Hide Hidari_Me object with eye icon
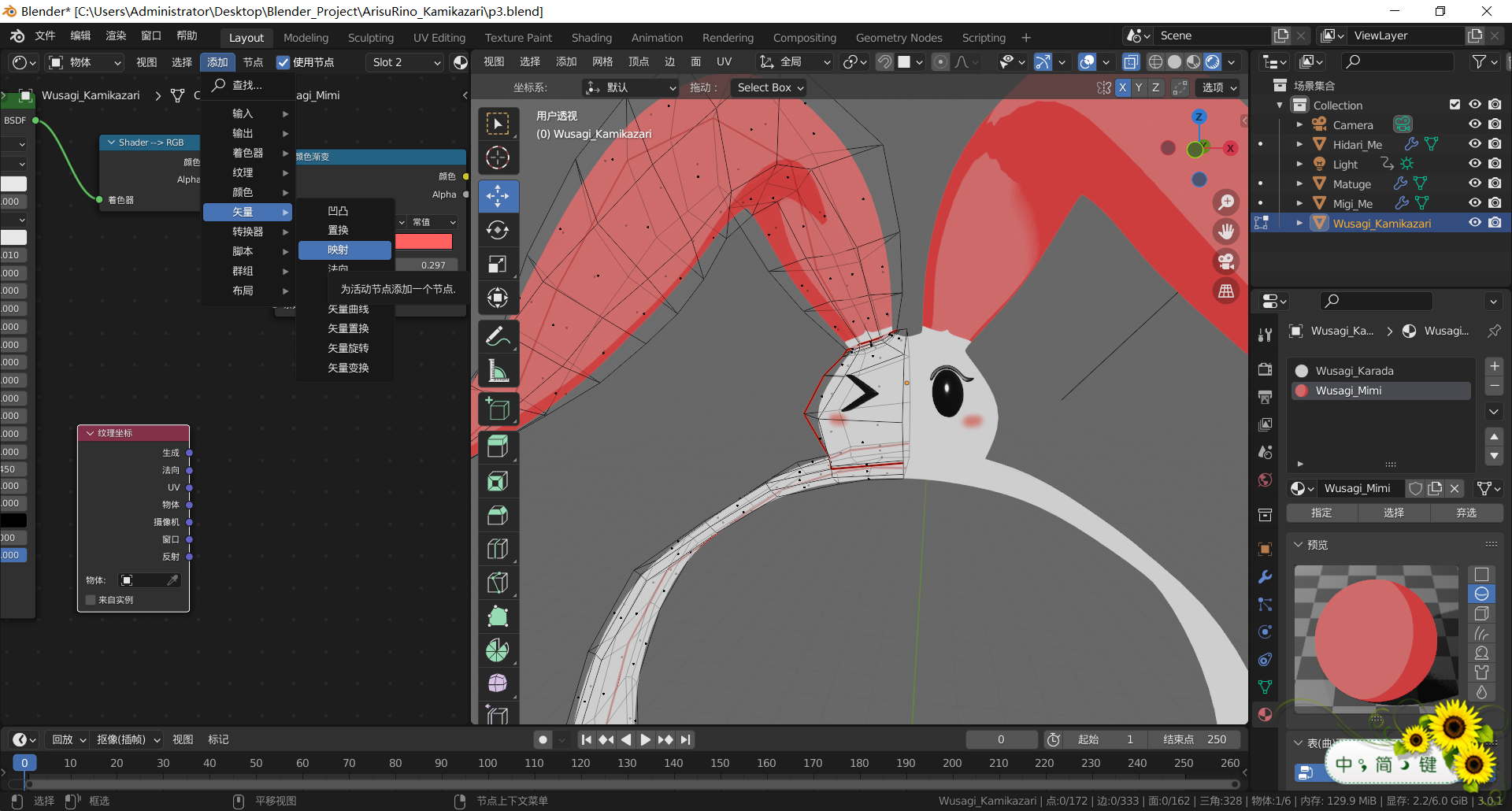 tap(1474, 144)
